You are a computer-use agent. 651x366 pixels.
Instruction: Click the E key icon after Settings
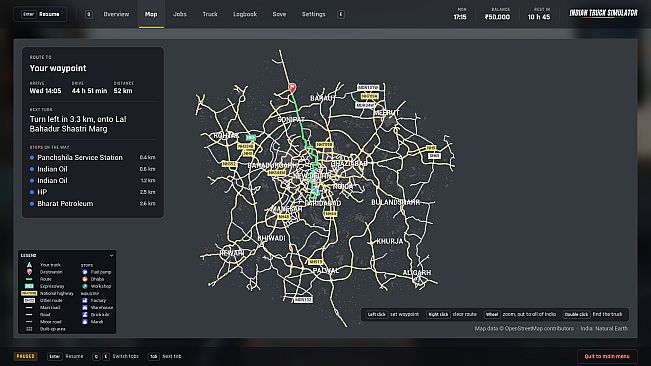(x=341, y=14)
